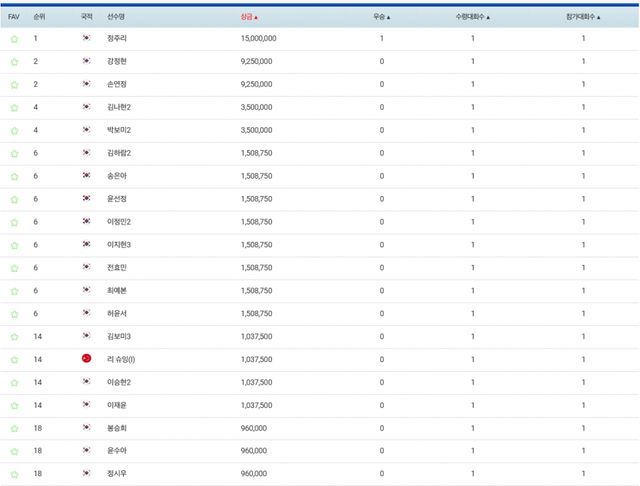The width and height of the screenshot is (640, 486).
Task: Click the star icon beside 전효민
Action: (14, 268)
